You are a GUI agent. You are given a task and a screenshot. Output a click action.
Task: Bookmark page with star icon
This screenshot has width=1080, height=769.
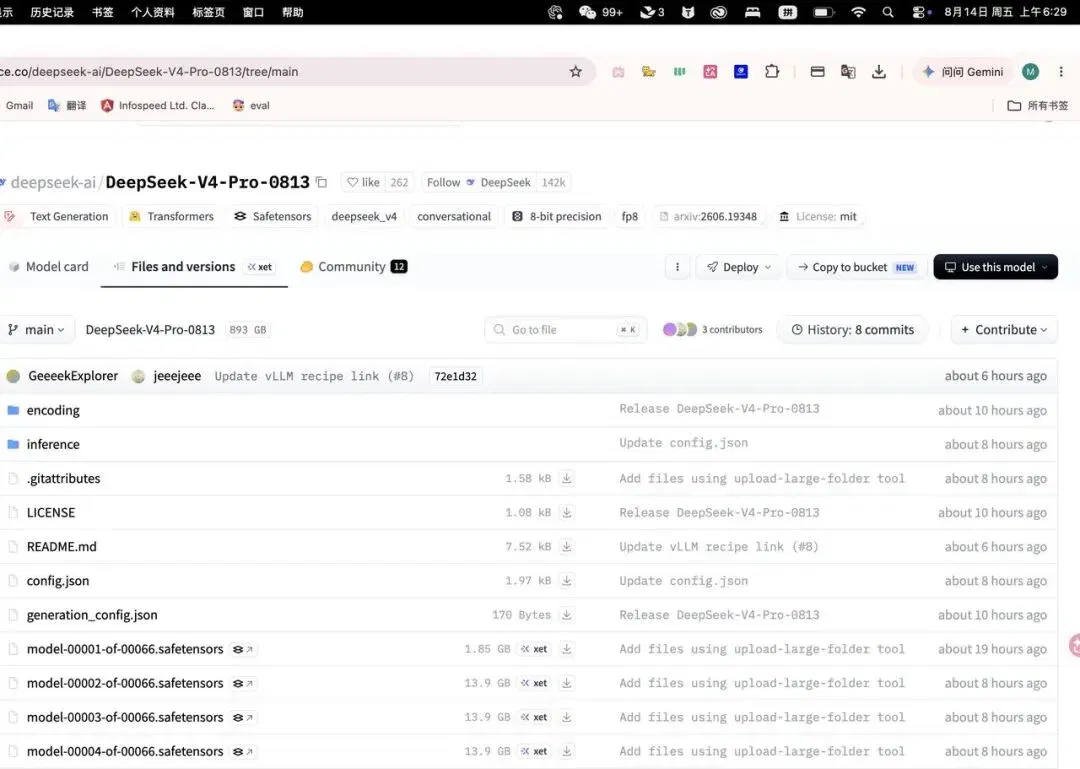click(576, 72)
